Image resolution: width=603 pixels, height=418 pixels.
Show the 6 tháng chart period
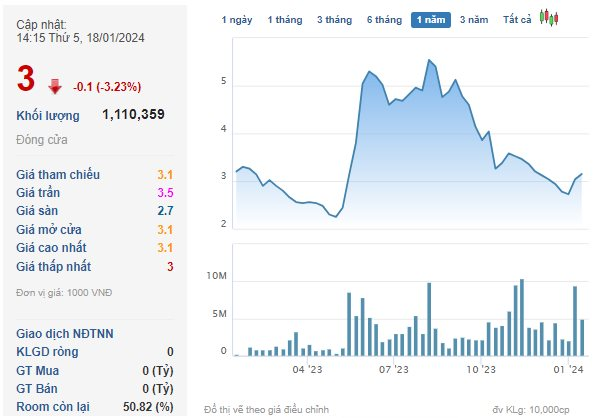tap(383, 20)
